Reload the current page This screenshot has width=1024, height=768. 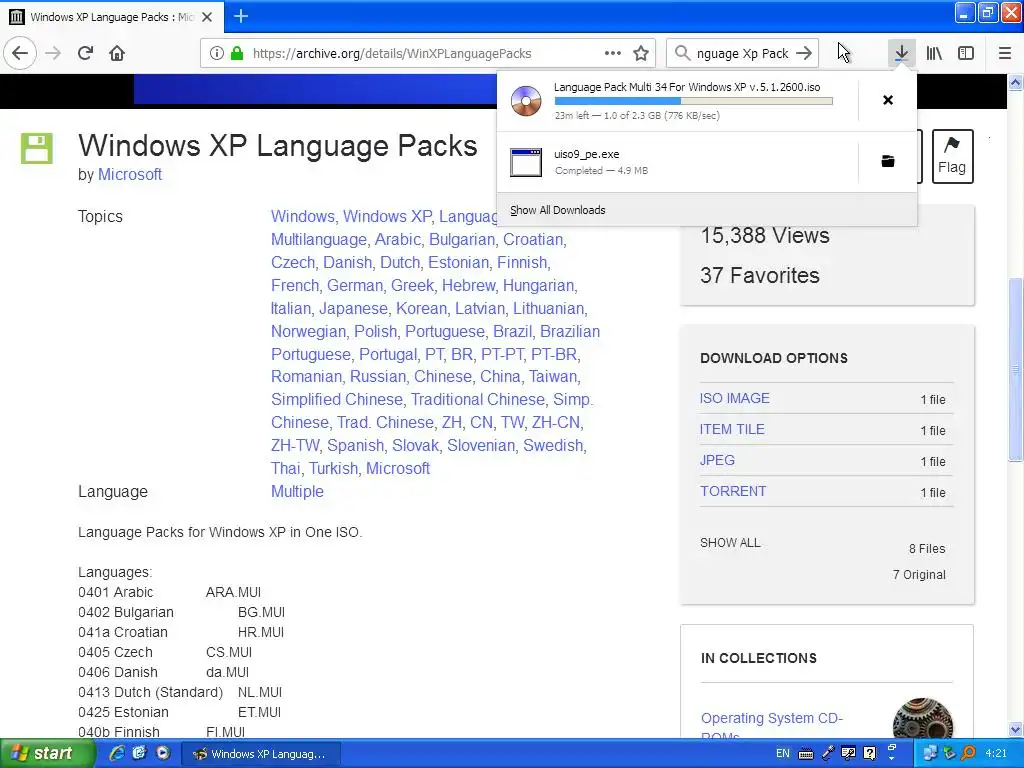(86, 54)
